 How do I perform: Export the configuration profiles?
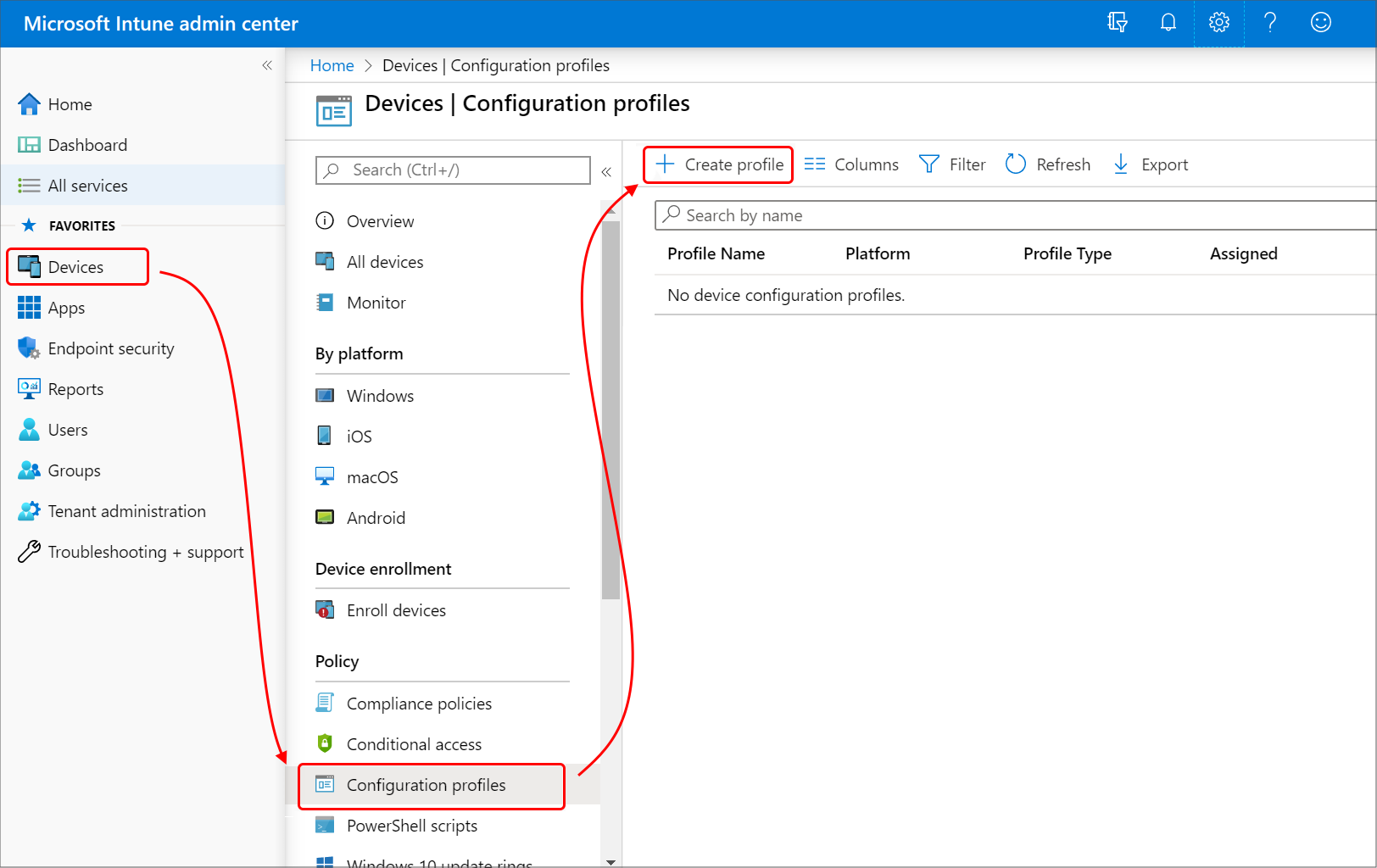(1150, 164)
